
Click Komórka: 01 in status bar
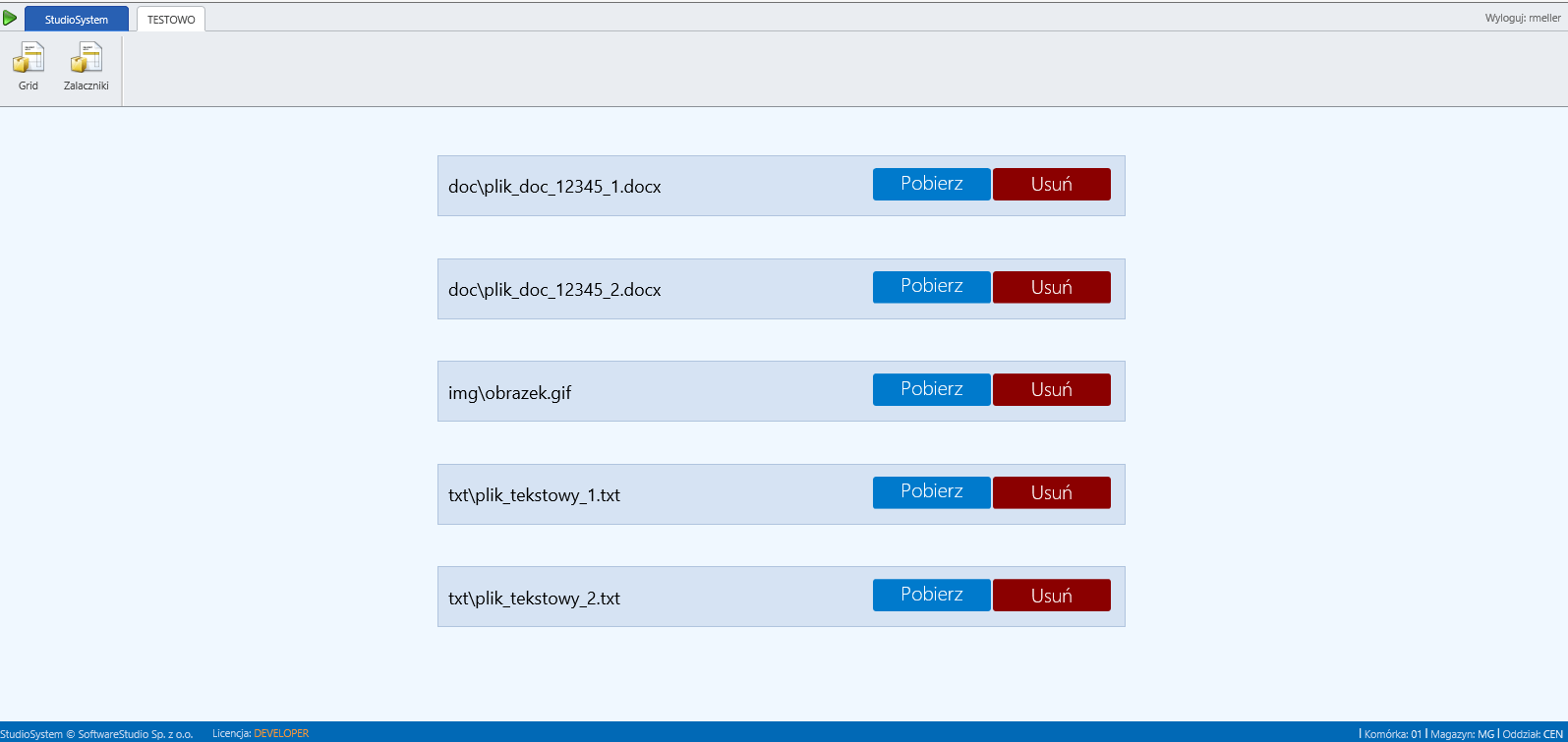[x=1393, y=733]
